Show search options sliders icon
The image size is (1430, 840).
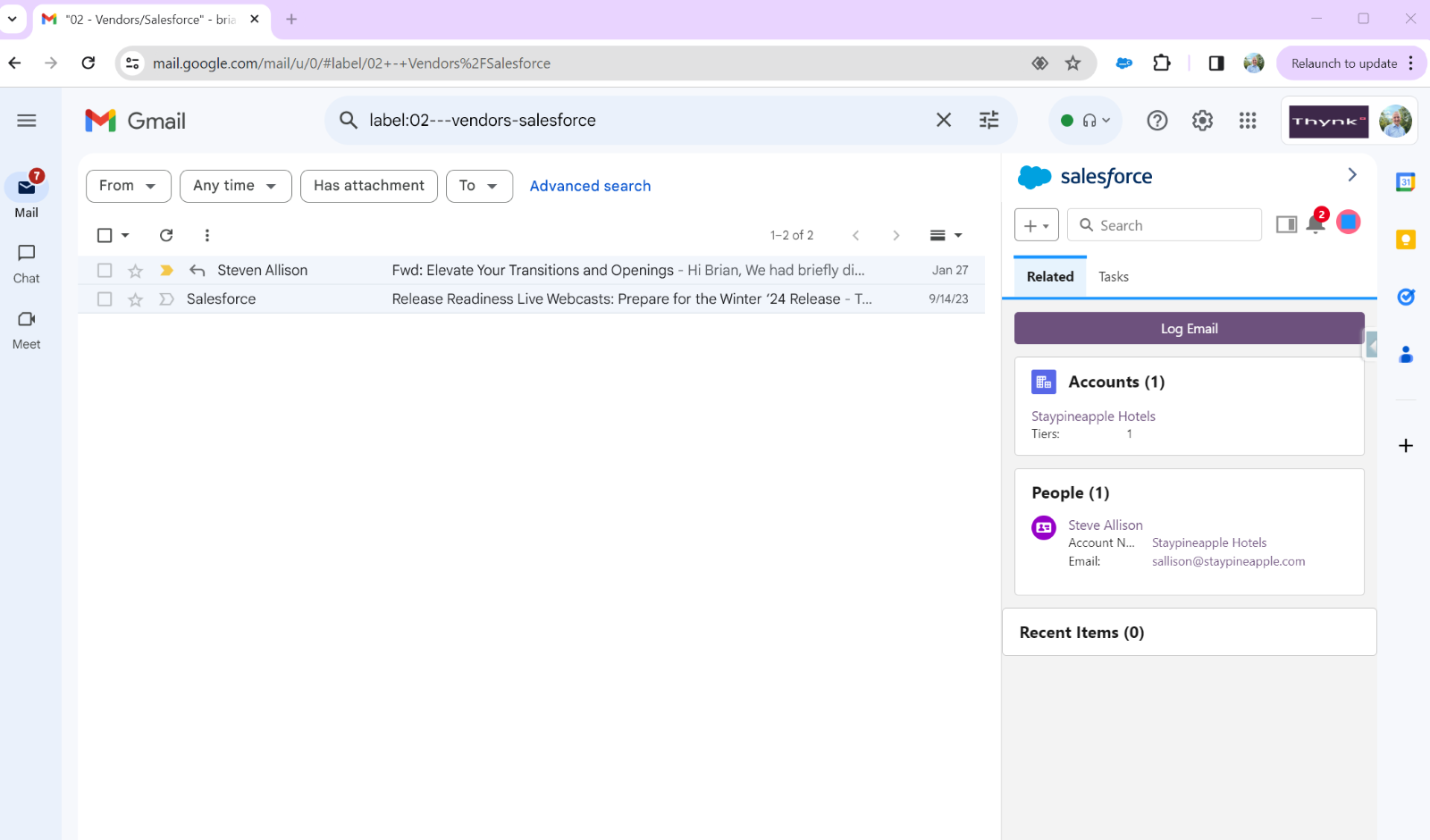(988, 120)
